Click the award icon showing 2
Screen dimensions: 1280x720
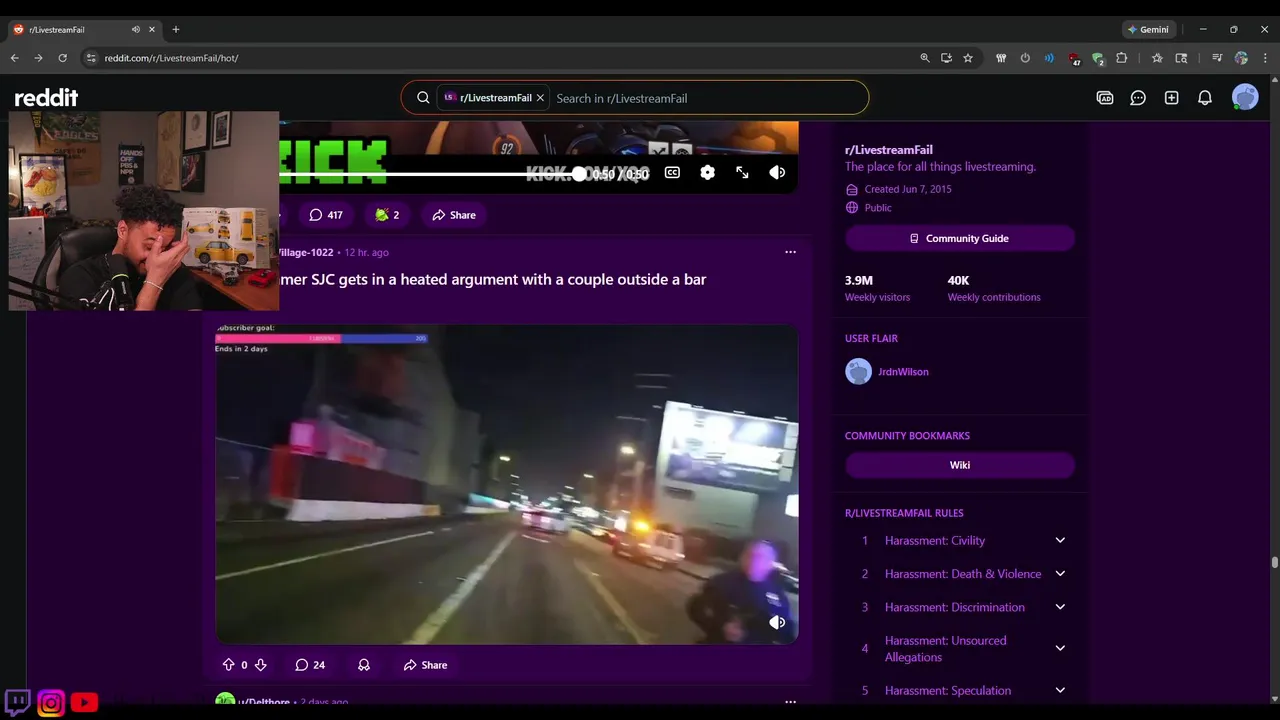click(x=387, y=215)
